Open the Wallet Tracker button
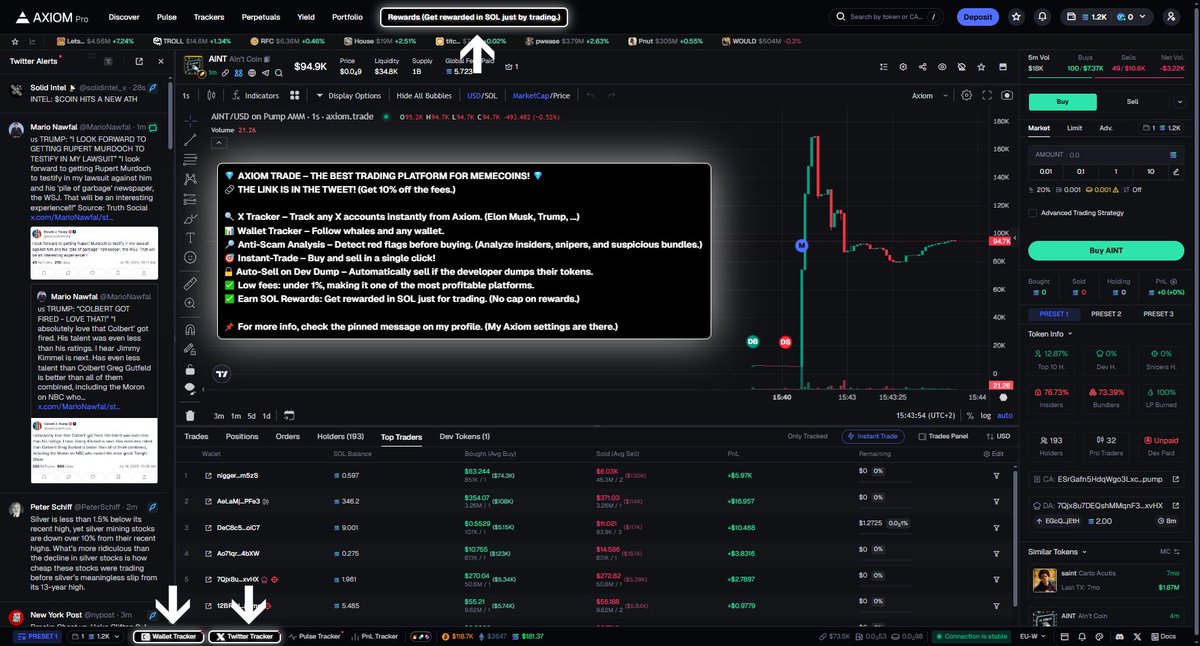The width and height of the screenshot is (1200, 646). (x=168, y=636)
